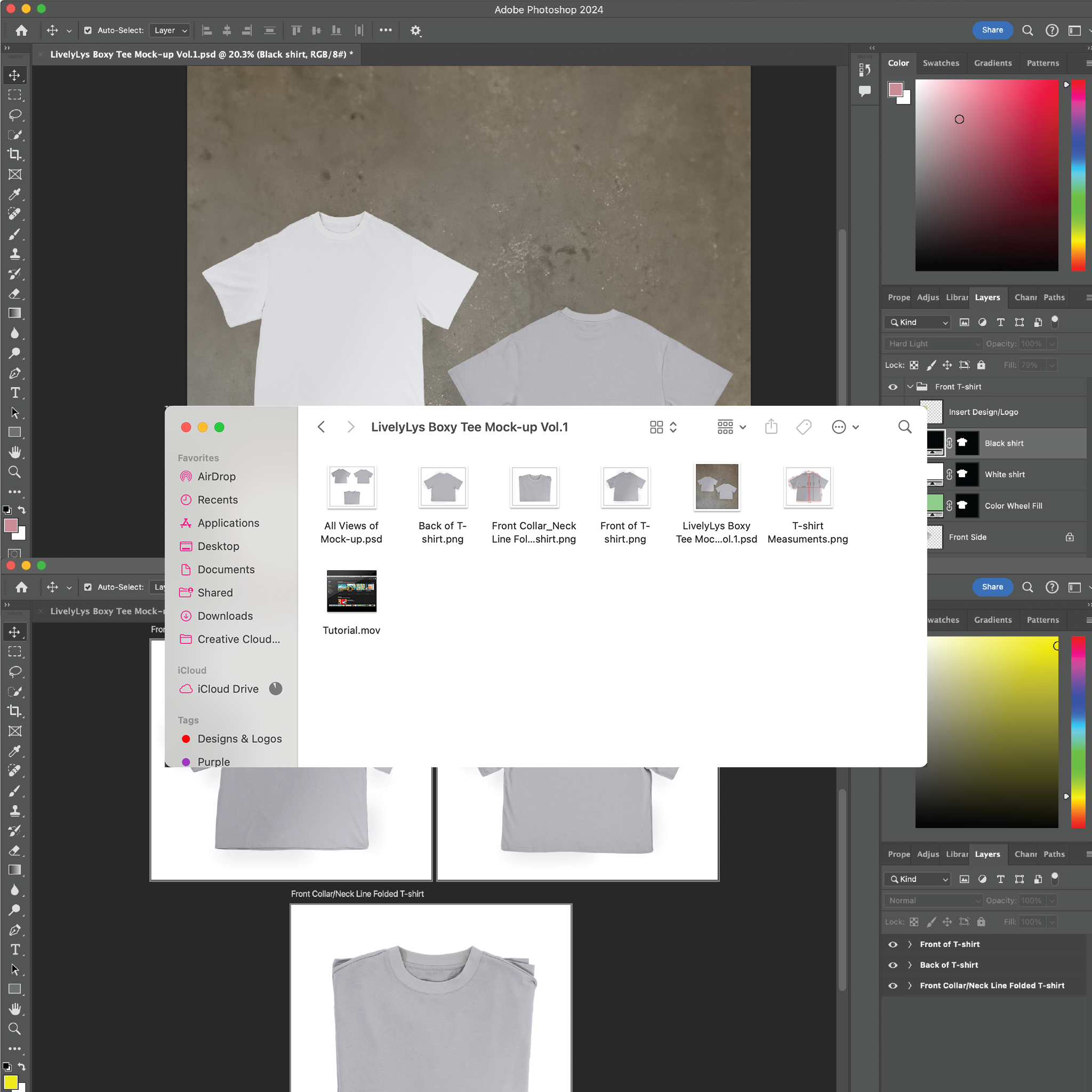
Task: Click the top Share button
Action: pyautogui.click(x=992, y=30)
